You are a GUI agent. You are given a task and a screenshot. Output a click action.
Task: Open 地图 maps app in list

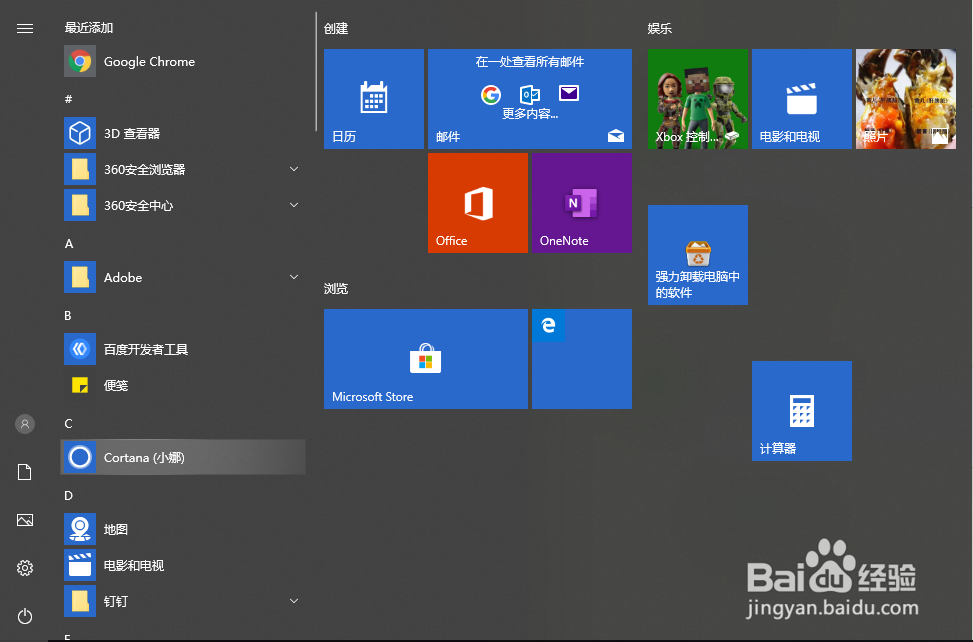(183, 529)
